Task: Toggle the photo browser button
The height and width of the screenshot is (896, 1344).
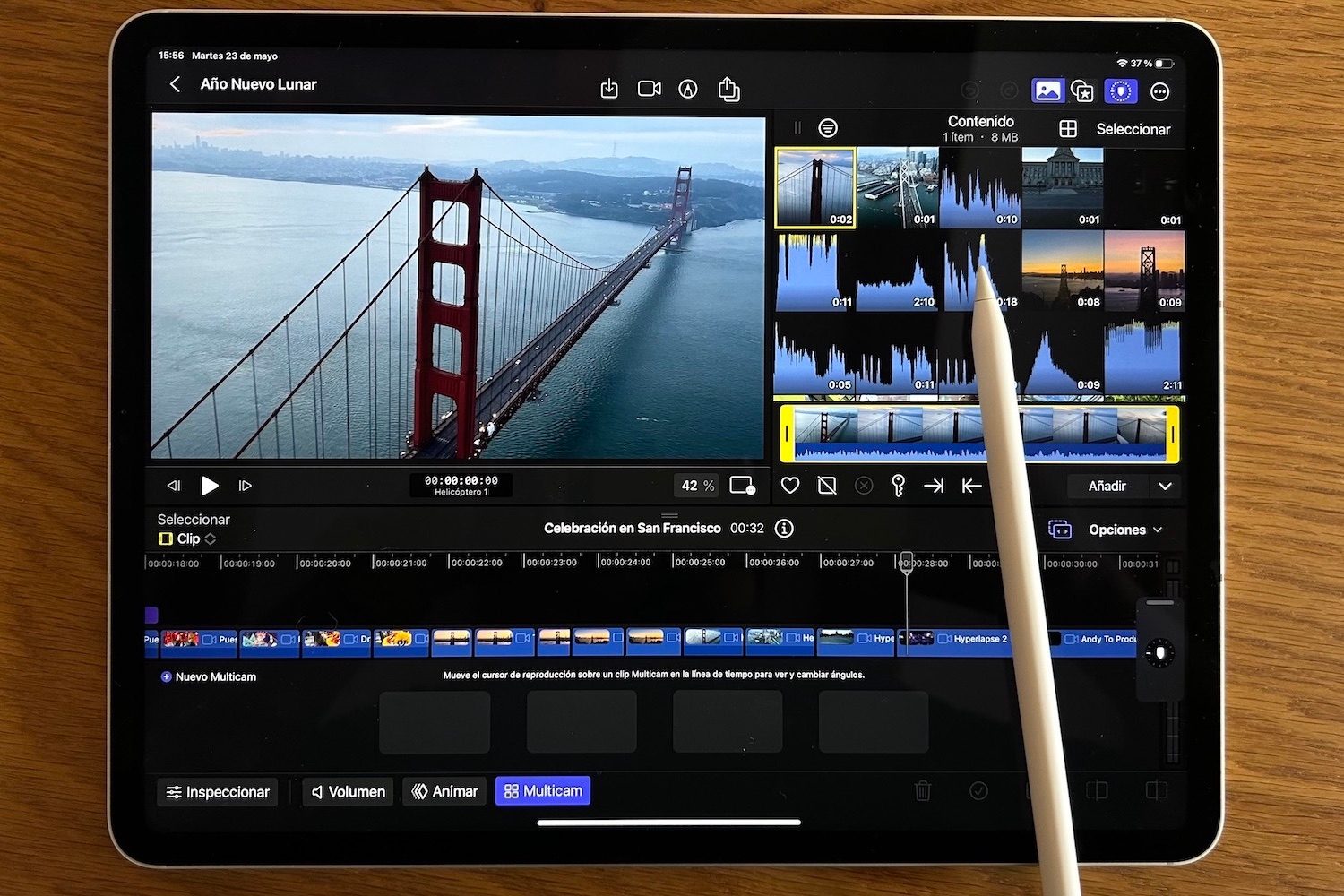Action: click(x=1047, y=90)
